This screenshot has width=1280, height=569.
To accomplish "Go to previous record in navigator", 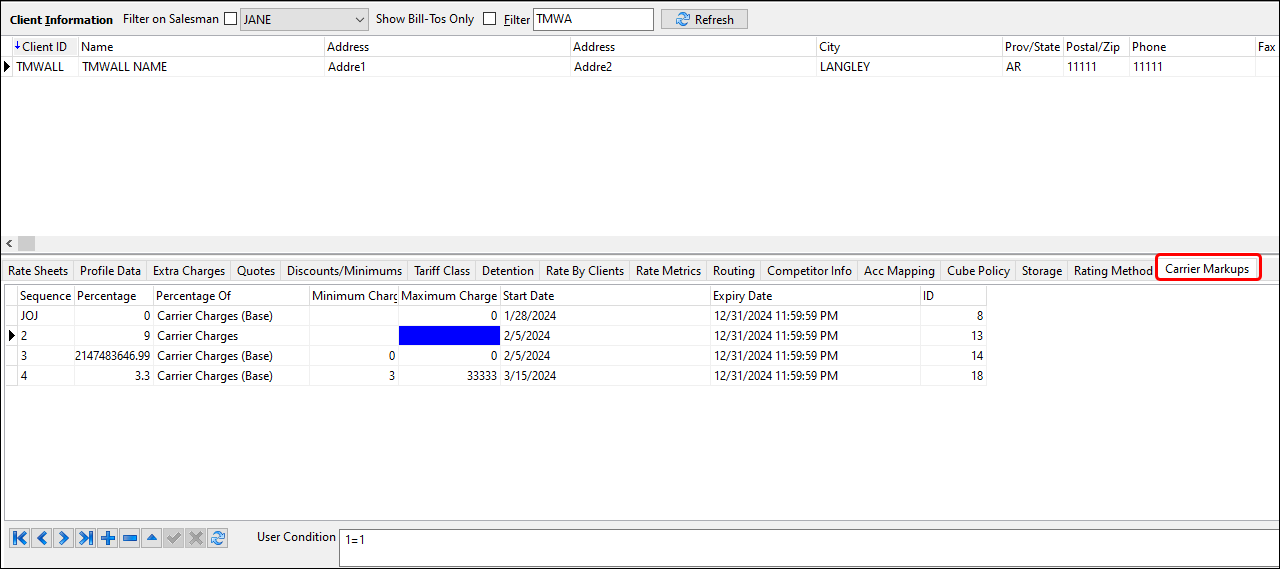I will point(42,538).
